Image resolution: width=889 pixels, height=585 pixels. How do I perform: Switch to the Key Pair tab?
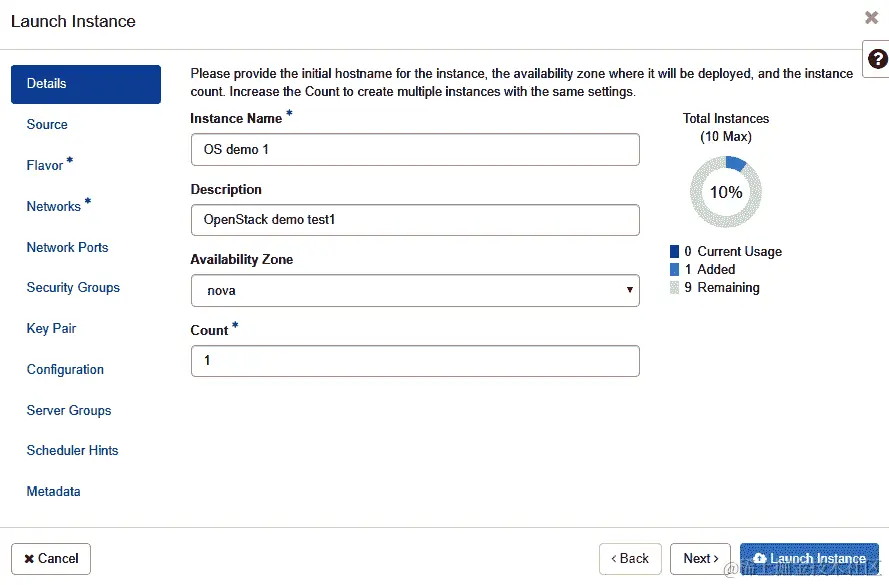pyautogui.click(x=51, y=329)
